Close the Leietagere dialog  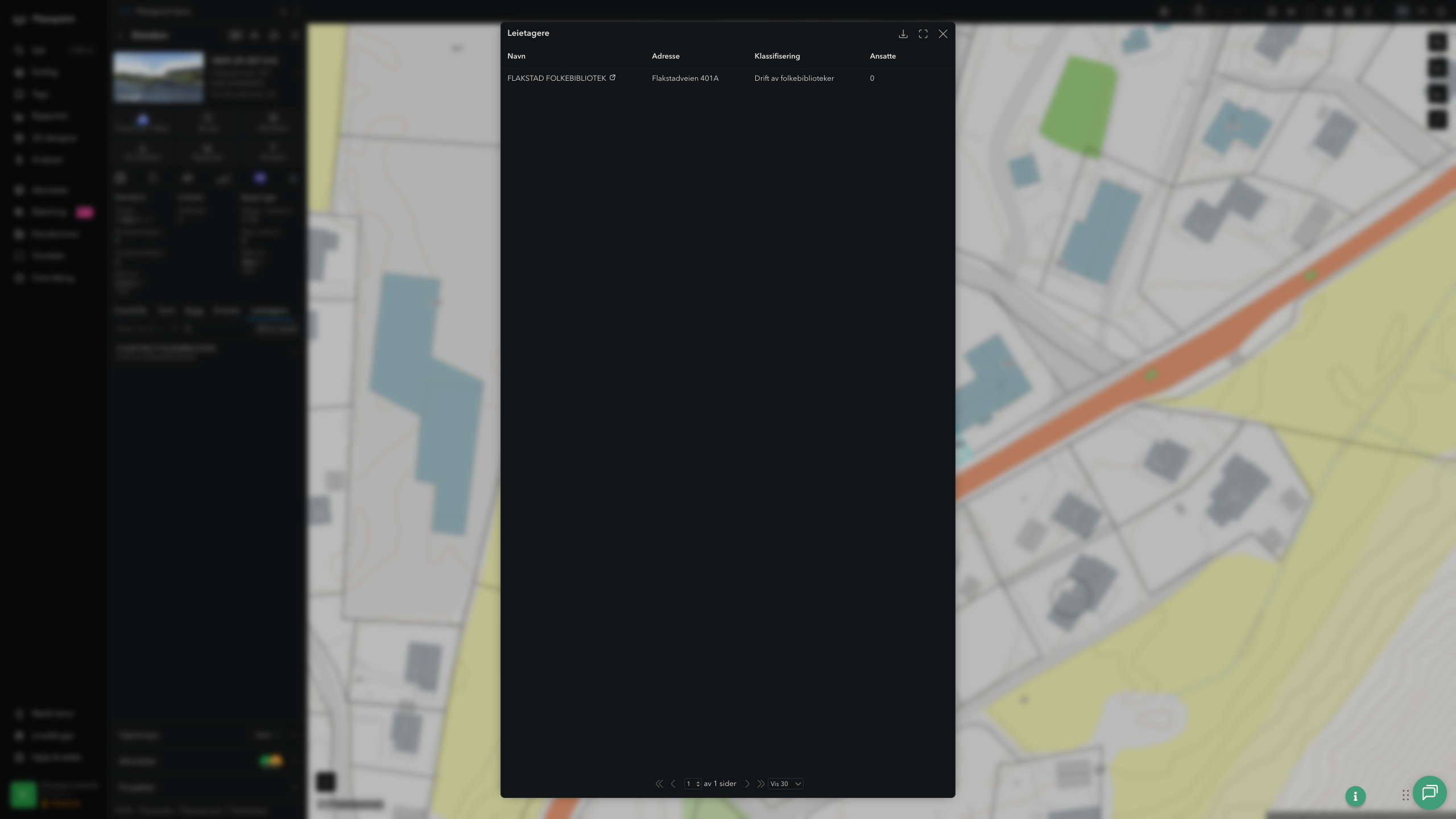tap(943, 34)
